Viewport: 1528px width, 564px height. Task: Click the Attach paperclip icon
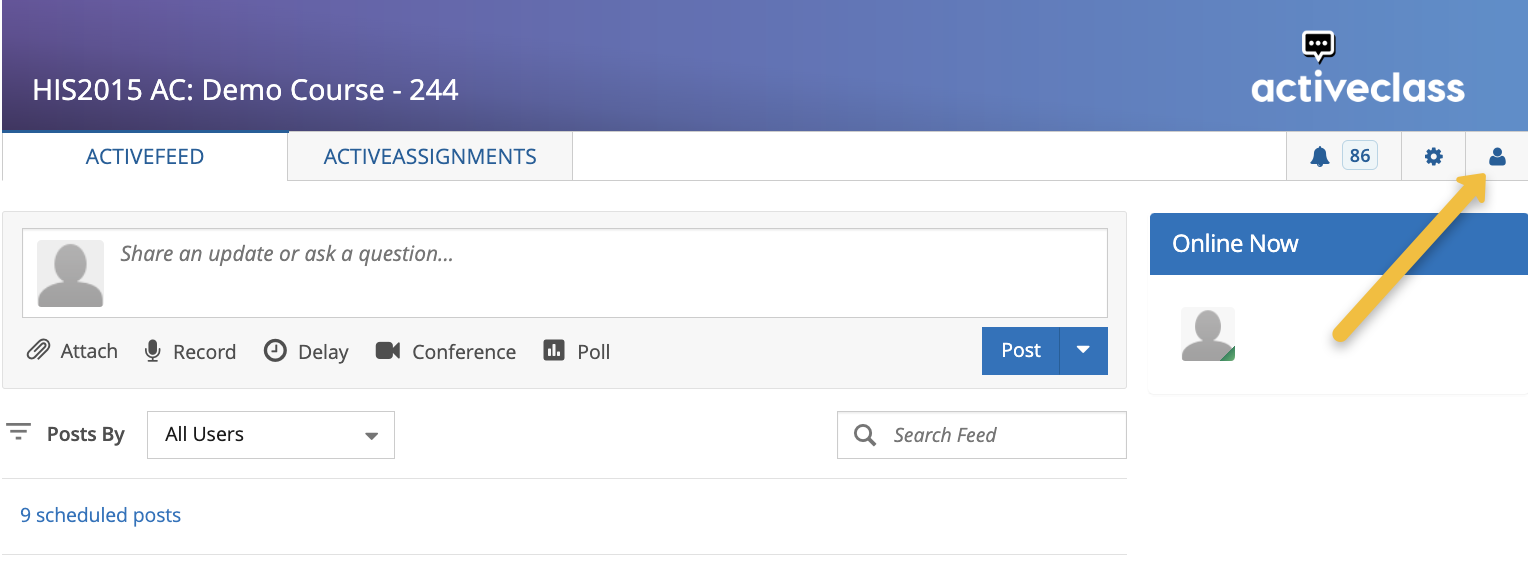pyautogui.click(x=38, y=351)
